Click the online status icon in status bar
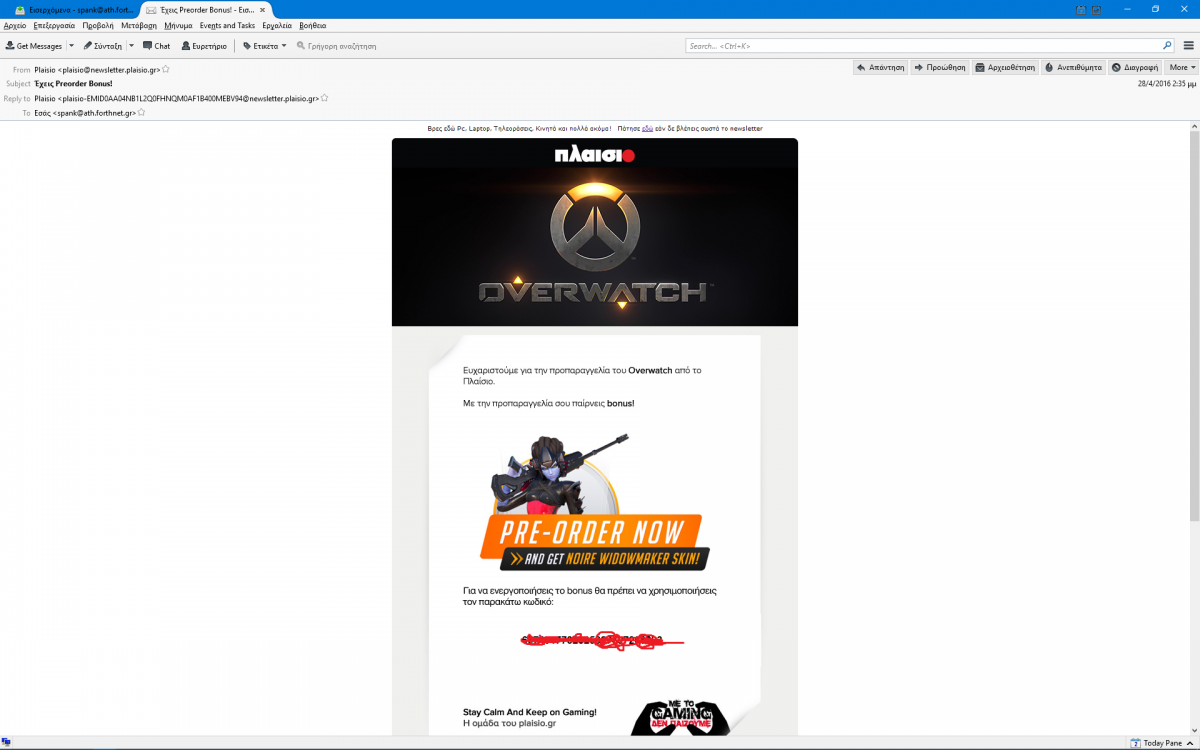1200x750 pixels. point(6,742)
